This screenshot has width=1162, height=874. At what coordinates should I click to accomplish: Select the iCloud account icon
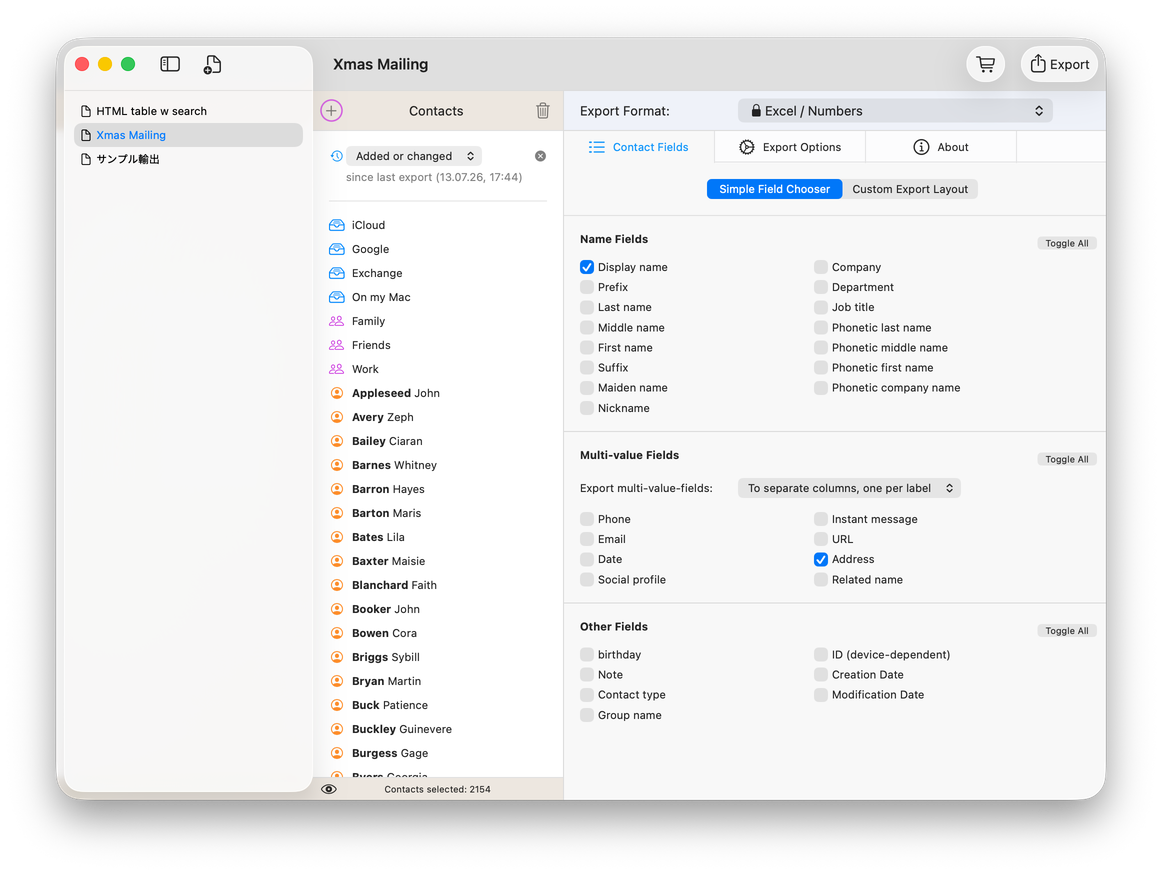point(336,225)
